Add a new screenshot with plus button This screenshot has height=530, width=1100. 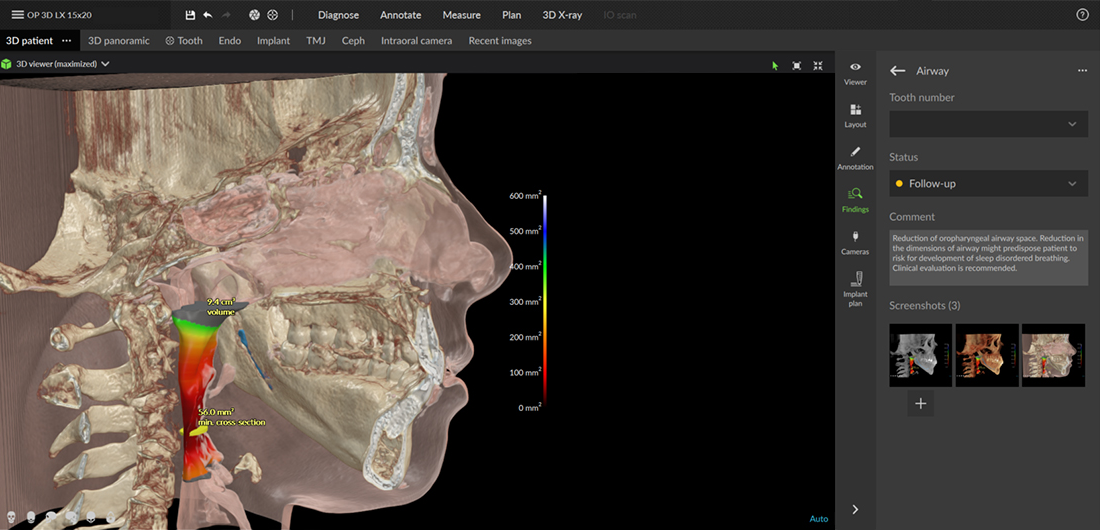pos(921,404)
